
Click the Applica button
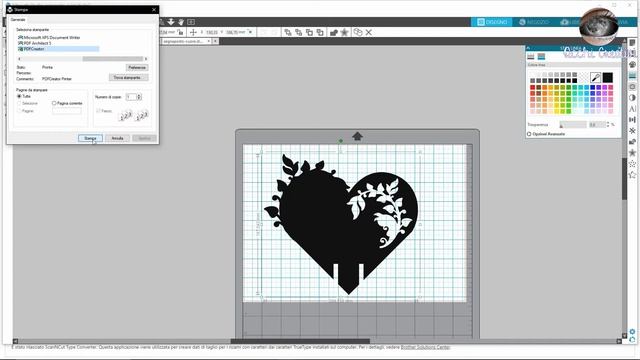pos(144,138)
